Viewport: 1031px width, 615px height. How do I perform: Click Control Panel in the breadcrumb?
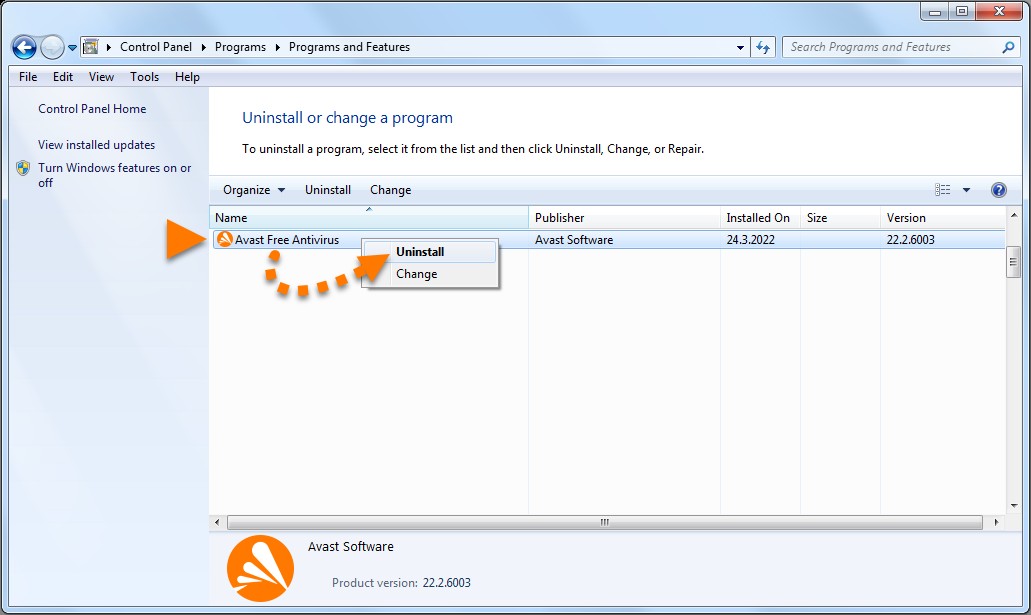click(x=156, y=47)
